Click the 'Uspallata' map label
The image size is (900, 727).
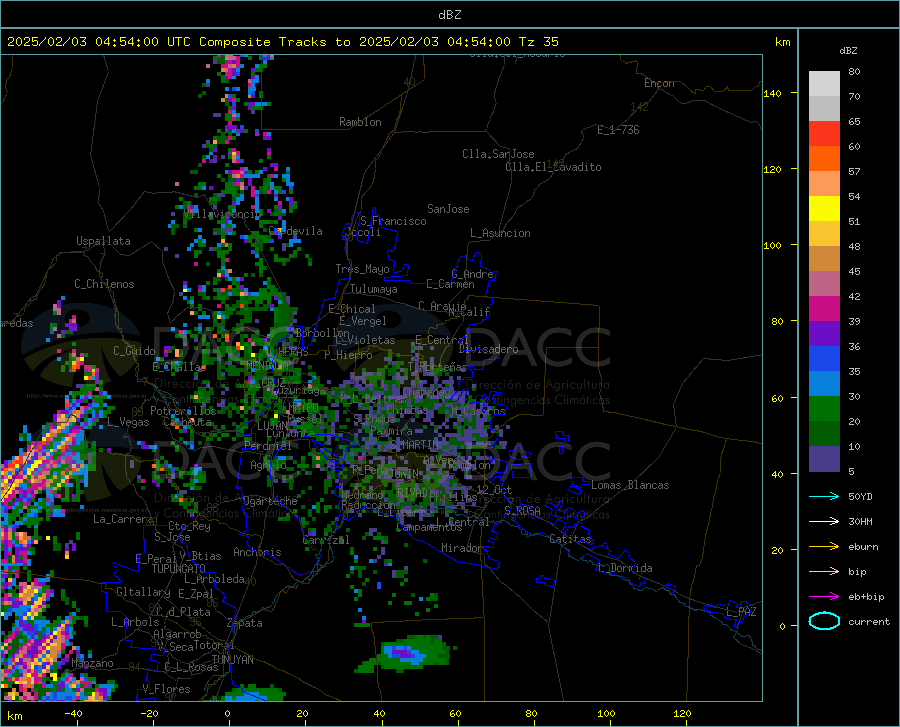pyautogui.click(x=103, y=241)
